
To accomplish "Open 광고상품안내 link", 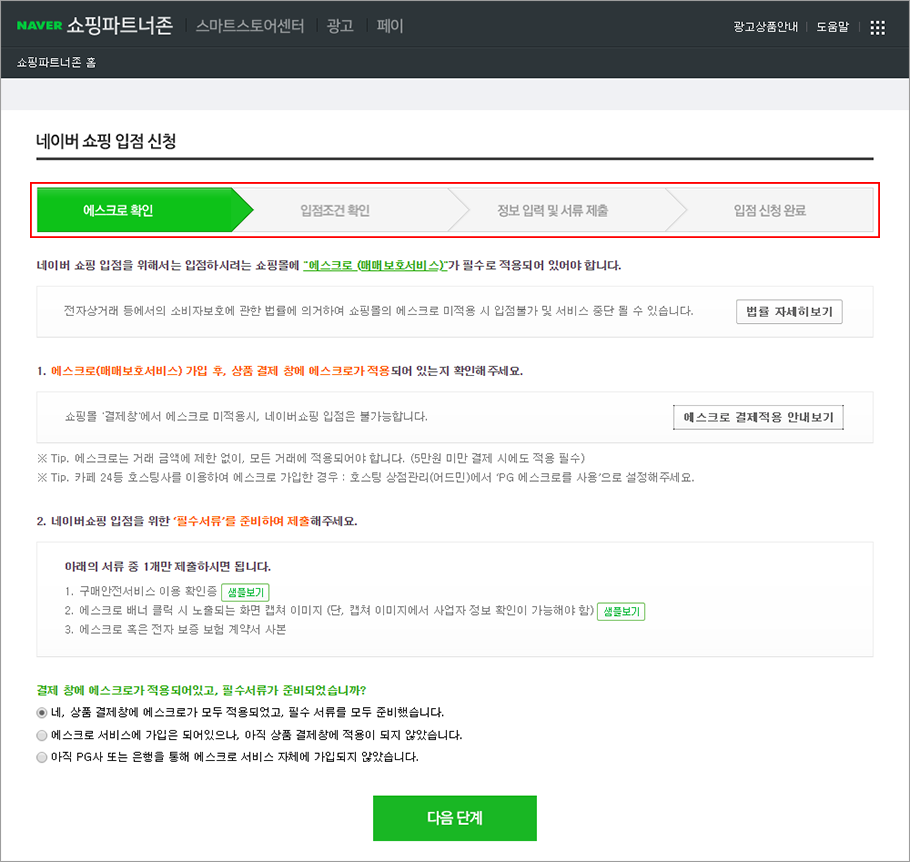I will coord(765,27).
